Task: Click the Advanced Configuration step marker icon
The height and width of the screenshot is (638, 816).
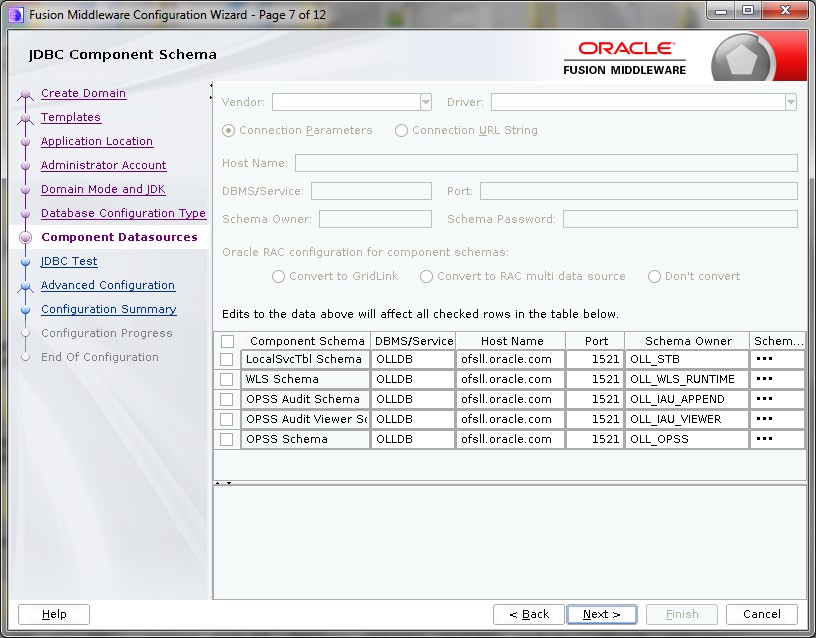Action: coord(26,286)
